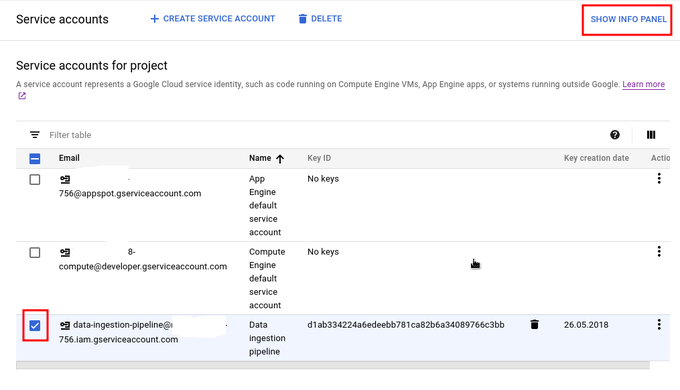Click 756.iam.gserviceaccount.com email text
The image size is (680, 390).
coord(118,339)
